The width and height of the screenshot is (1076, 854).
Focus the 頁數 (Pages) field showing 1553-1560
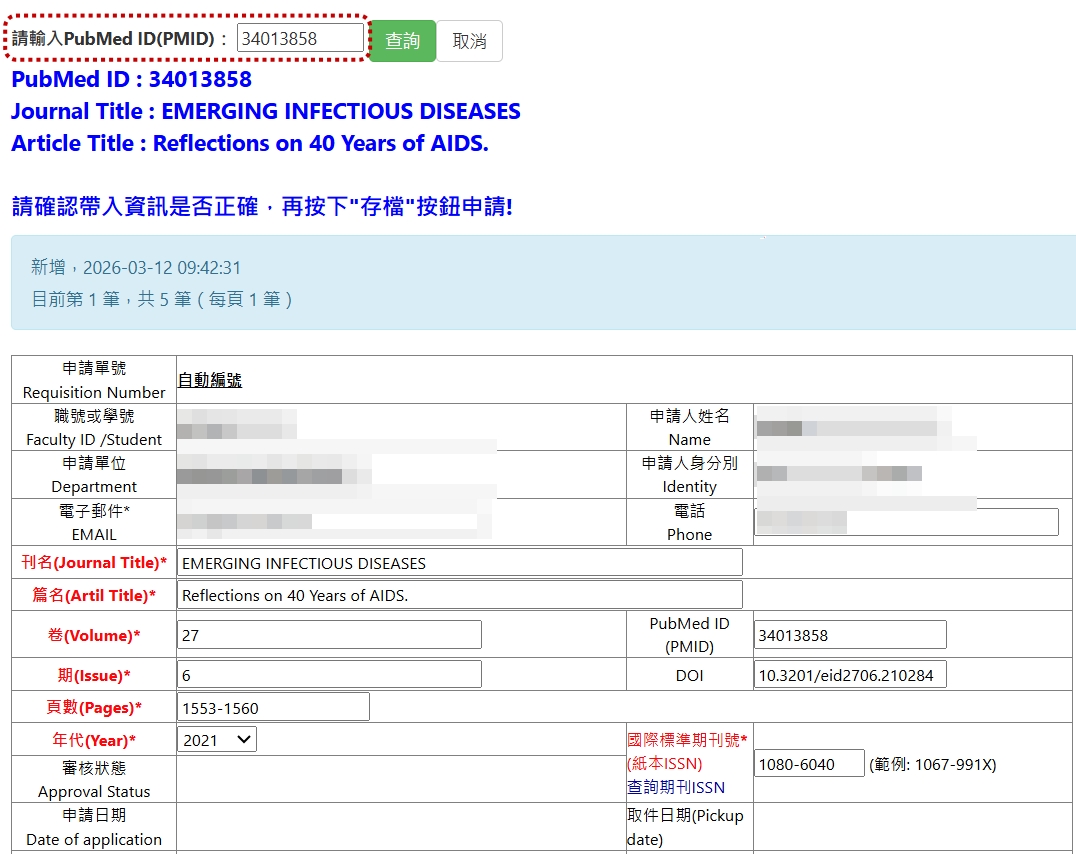(x=273, y=707)
